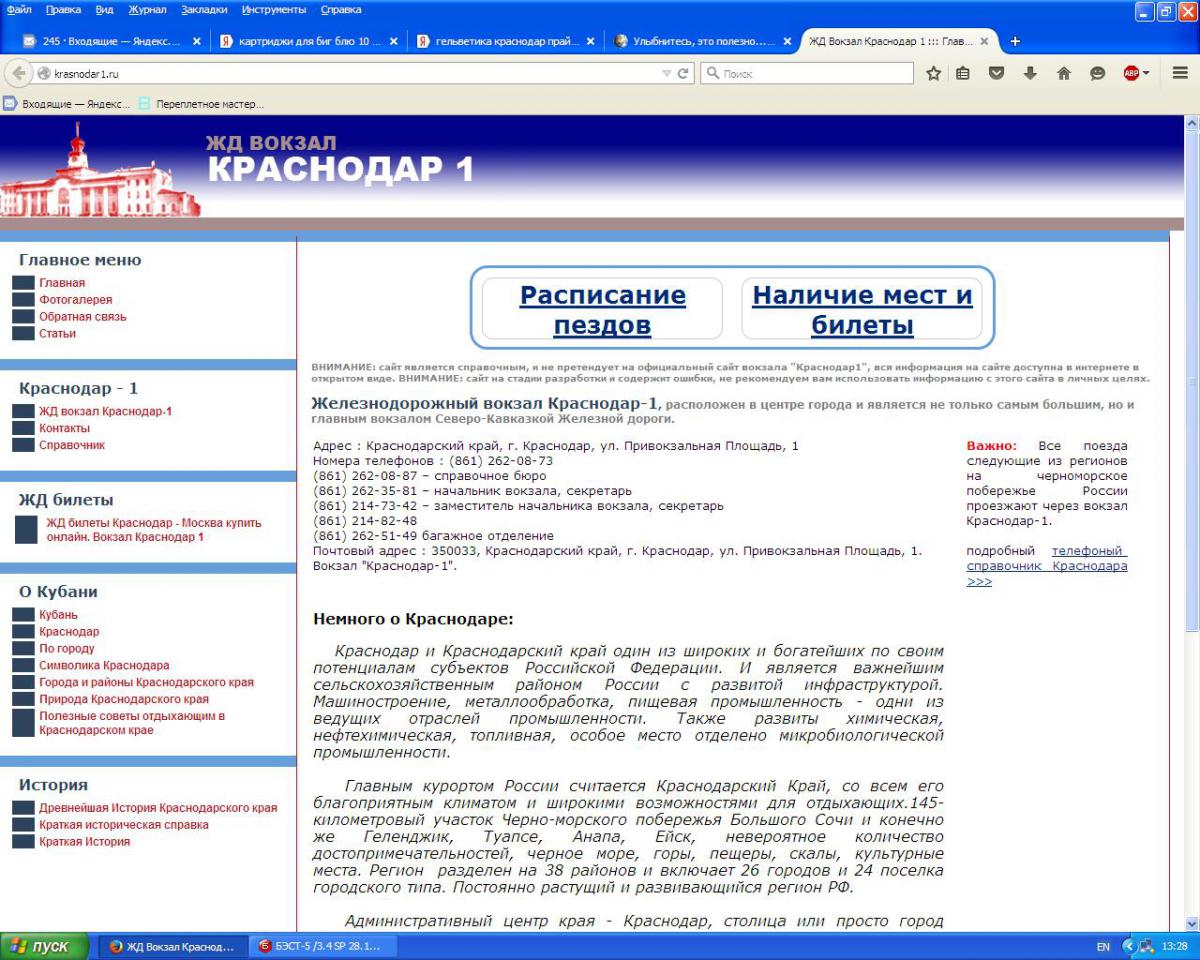
Task: Open the 'Входящие — Яндекс' bookmark
Action: 67,103
